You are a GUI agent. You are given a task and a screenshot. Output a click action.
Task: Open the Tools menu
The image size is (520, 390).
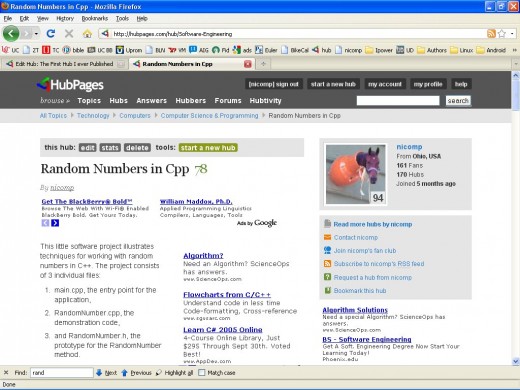[122, 18]
